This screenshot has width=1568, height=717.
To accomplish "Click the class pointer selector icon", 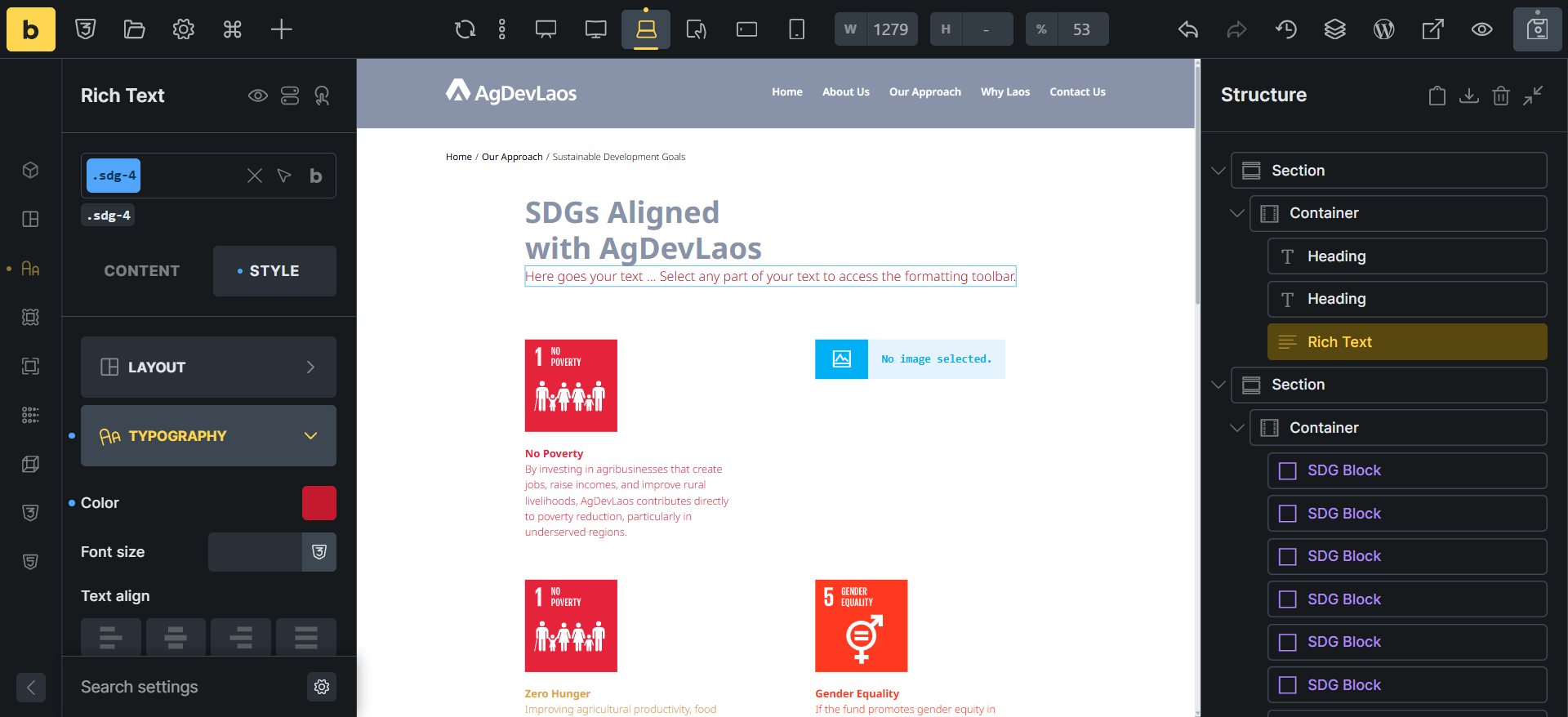I will [284, 176].
